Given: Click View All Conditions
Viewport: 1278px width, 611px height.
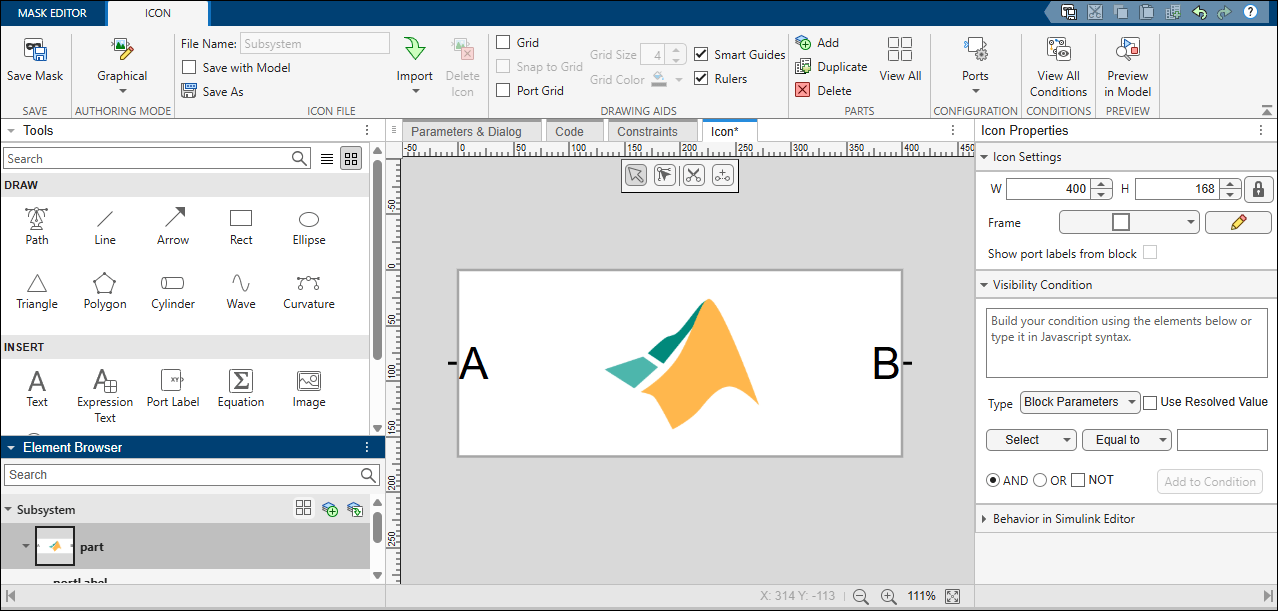Looking at the screenshot, I should click(1058, 67).
